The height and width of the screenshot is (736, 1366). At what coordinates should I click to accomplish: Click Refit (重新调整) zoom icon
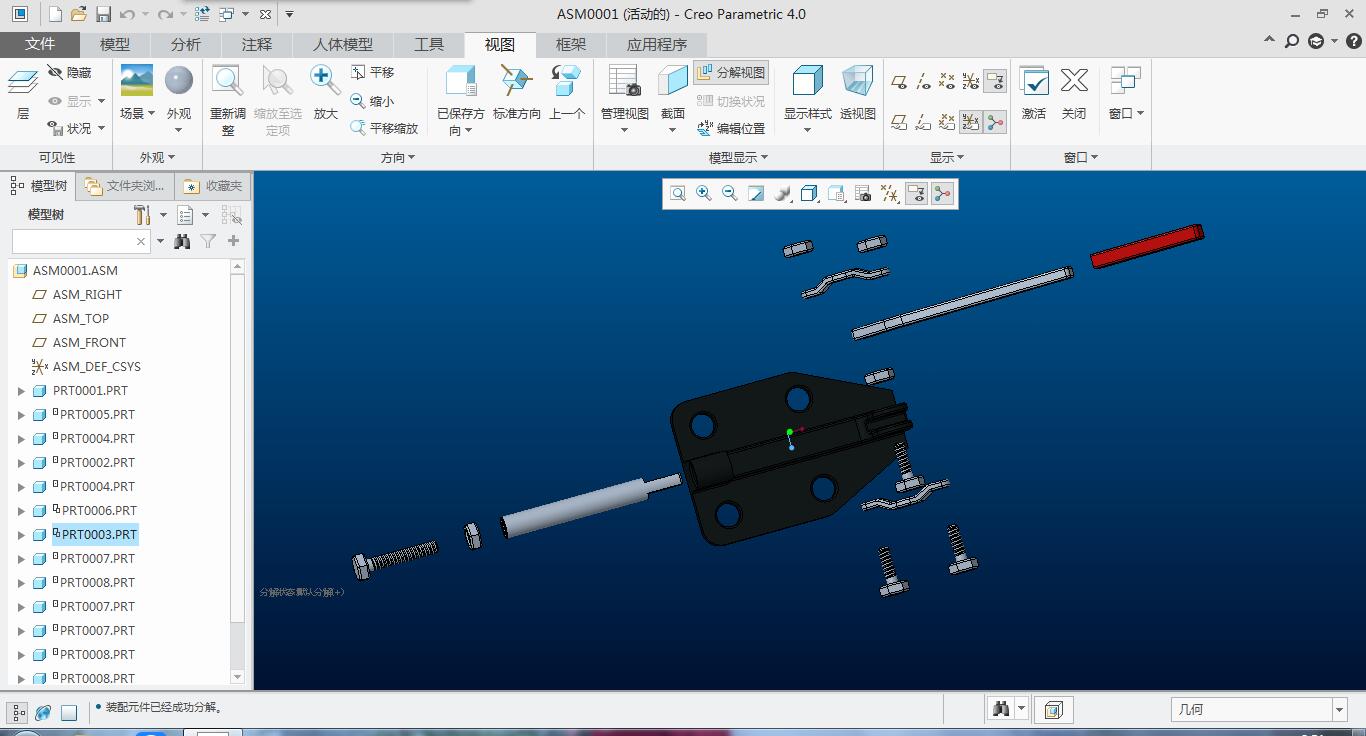[228, 100]
